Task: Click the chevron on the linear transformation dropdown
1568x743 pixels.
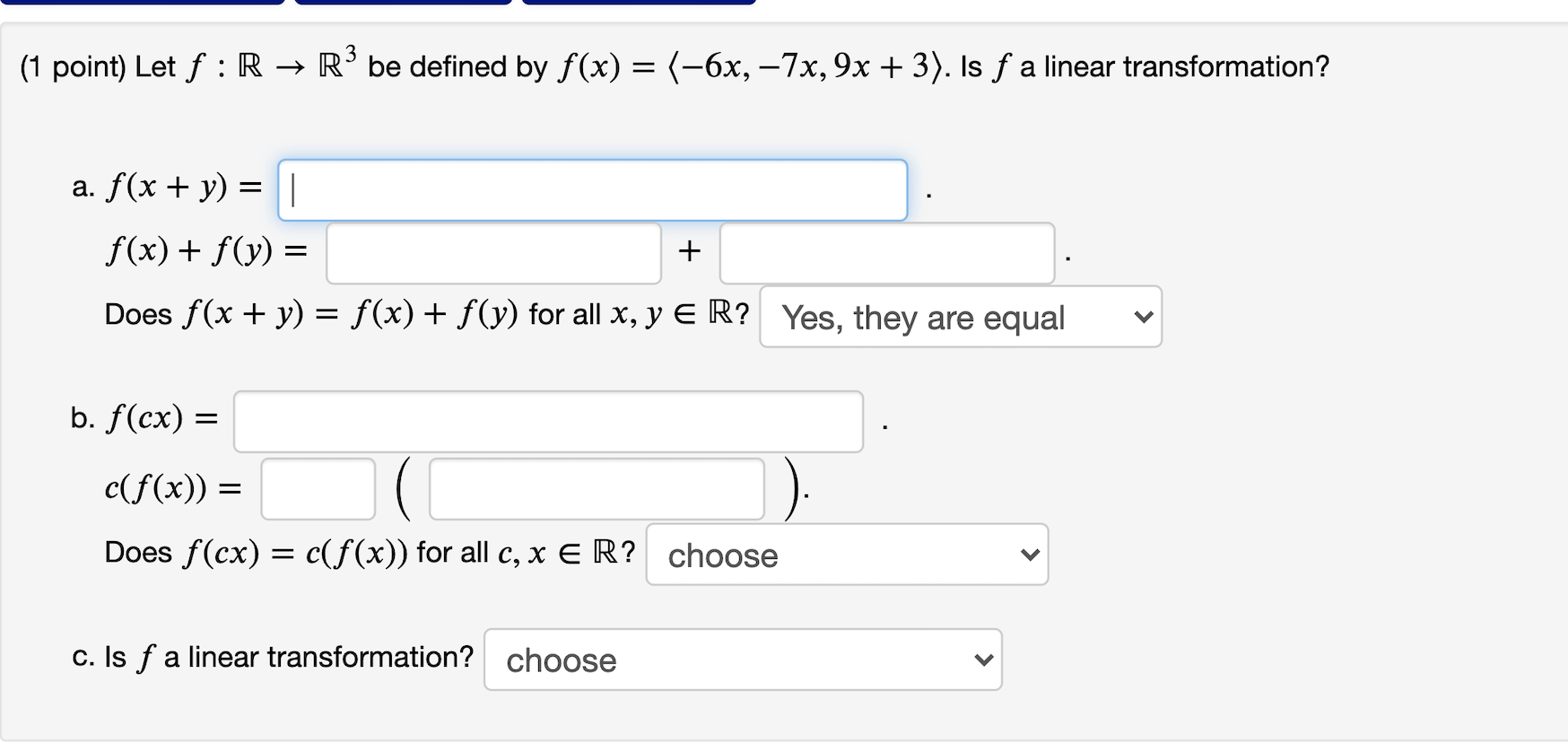Action: tap(982, 660)
